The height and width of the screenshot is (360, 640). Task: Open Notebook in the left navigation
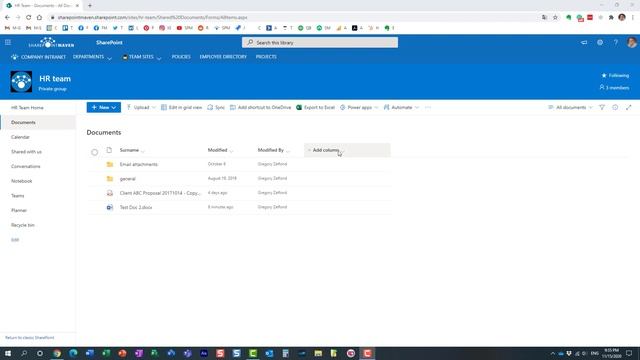(21, 181)
